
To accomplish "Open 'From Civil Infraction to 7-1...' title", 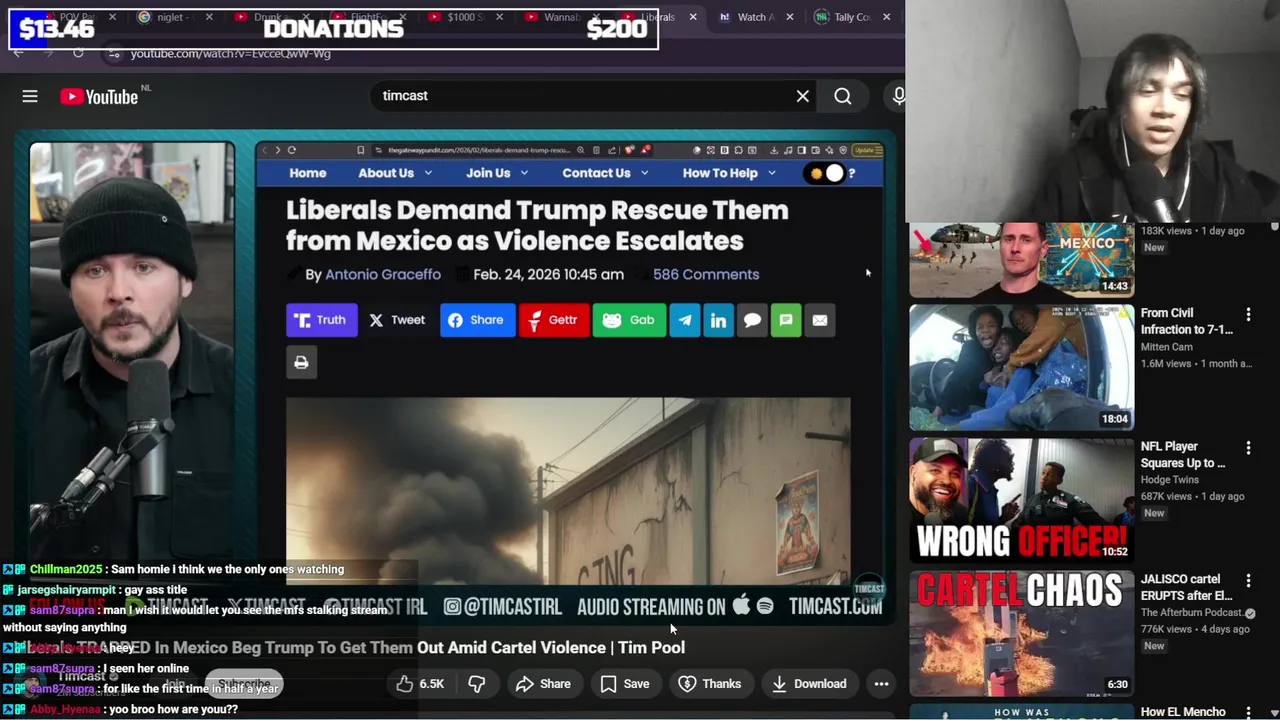I will coord(1187,321).
